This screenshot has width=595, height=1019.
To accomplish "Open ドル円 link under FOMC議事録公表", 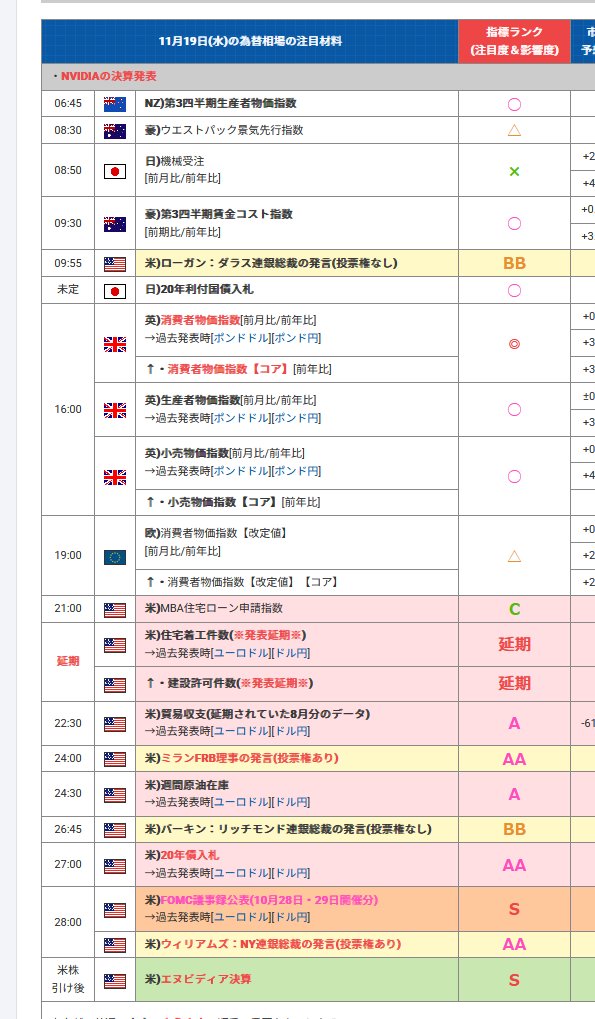I will (291, 917).
